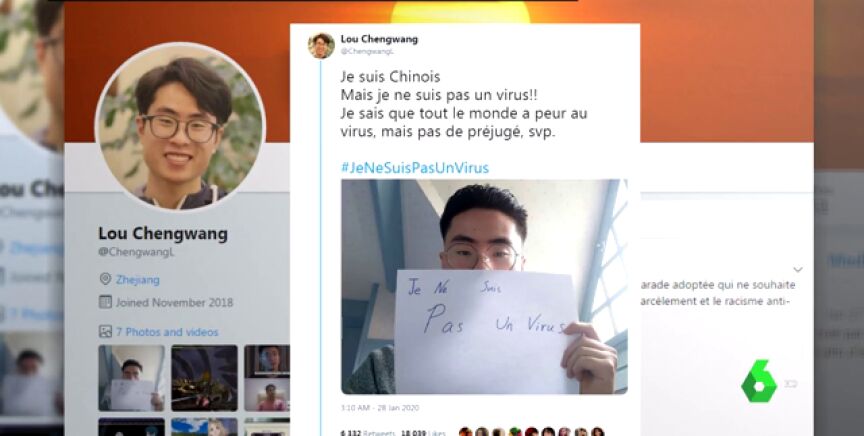Open the Zhejiang location link
Image resolution: width=864 pixels, height=436 pixels.
tap(138, 279)
